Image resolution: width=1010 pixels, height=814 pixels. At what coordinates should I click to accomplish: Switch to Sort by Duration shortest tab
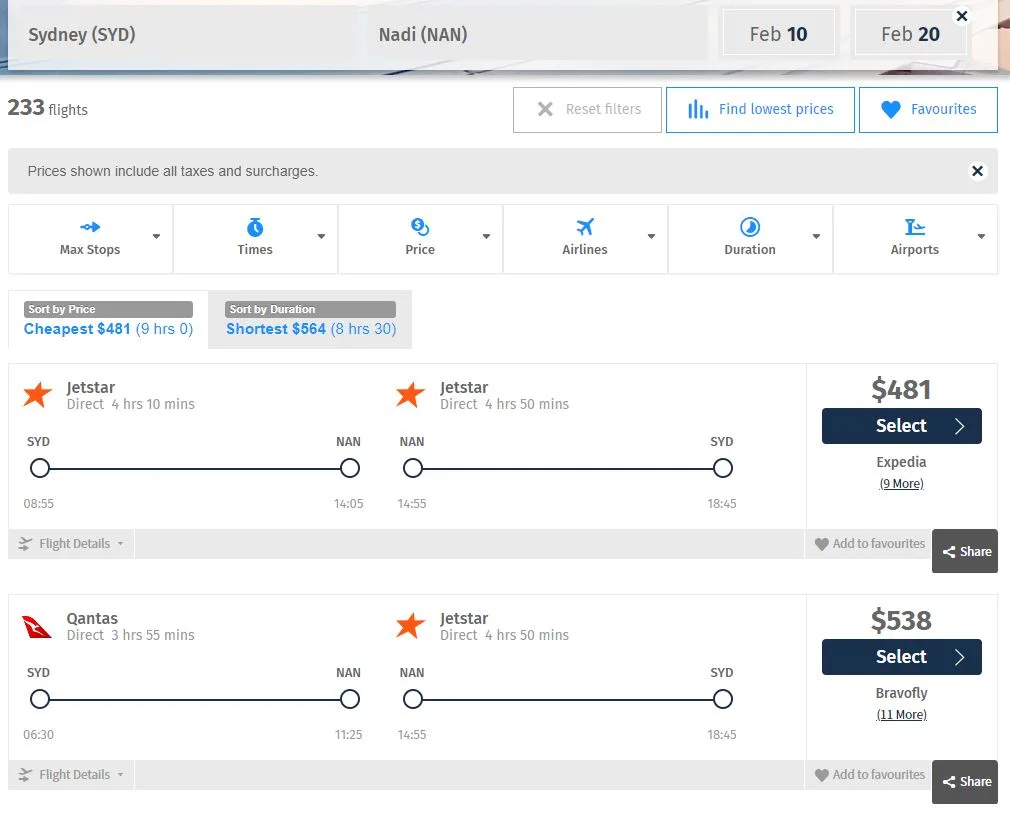(310, 319)
